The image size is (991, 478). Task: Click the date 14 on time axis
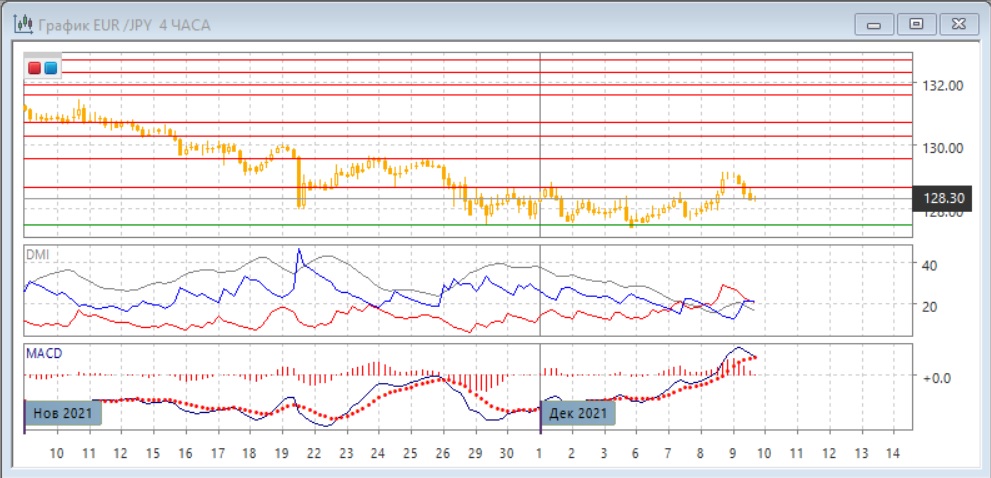point(893,453)
